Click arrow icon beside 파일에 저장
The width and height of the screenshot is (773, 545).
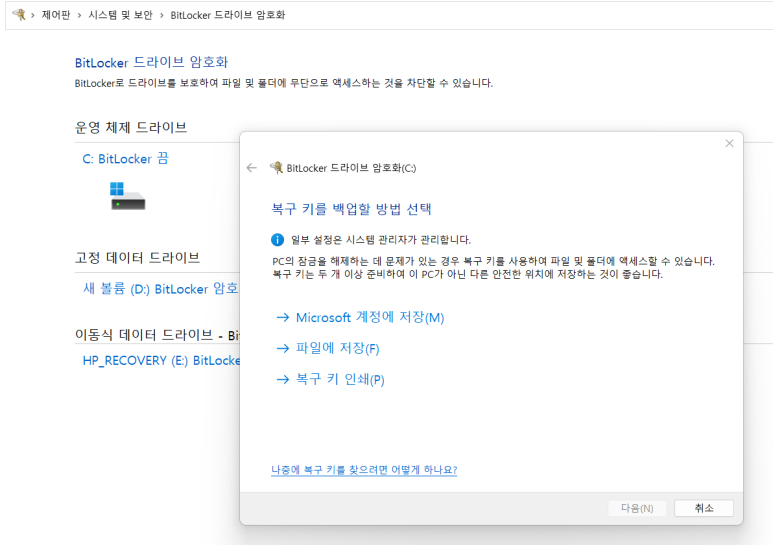(x=282, y=348)
